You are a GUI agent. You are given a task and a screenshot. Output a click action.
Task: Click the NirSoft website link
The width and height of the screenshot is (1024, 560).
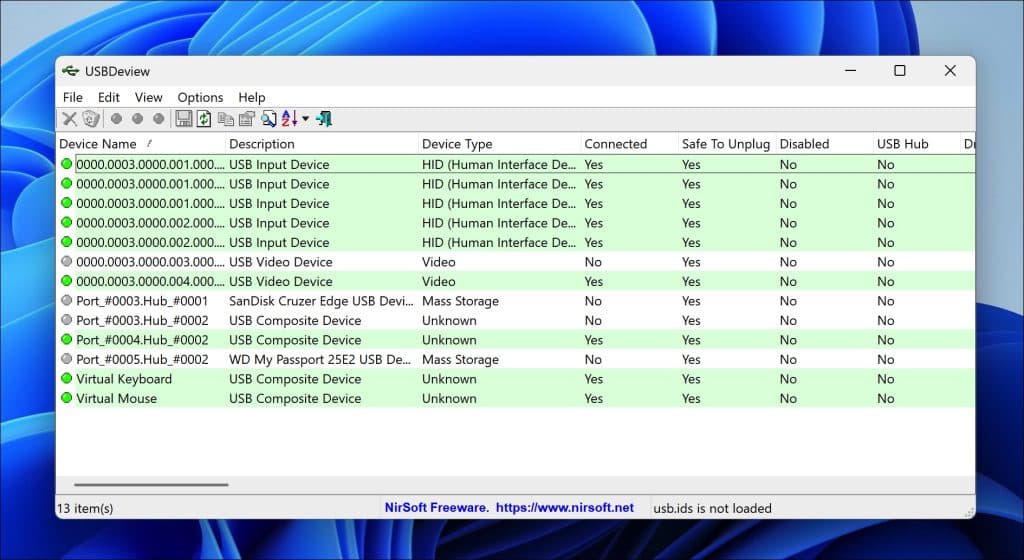[x=564, y=508]
